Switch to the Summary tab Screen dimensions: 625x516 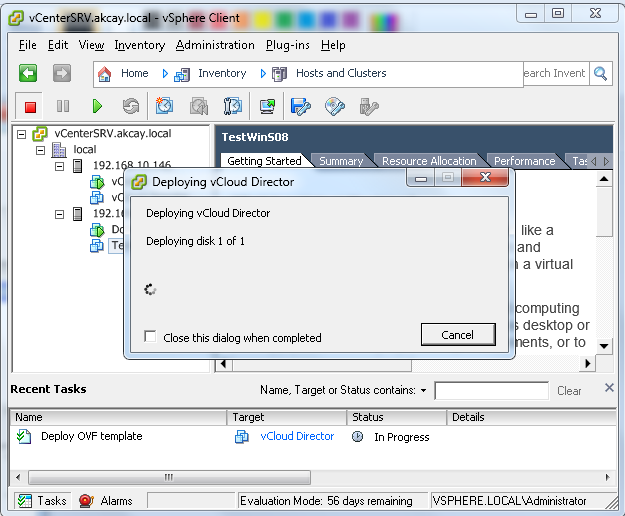(341, 161)
